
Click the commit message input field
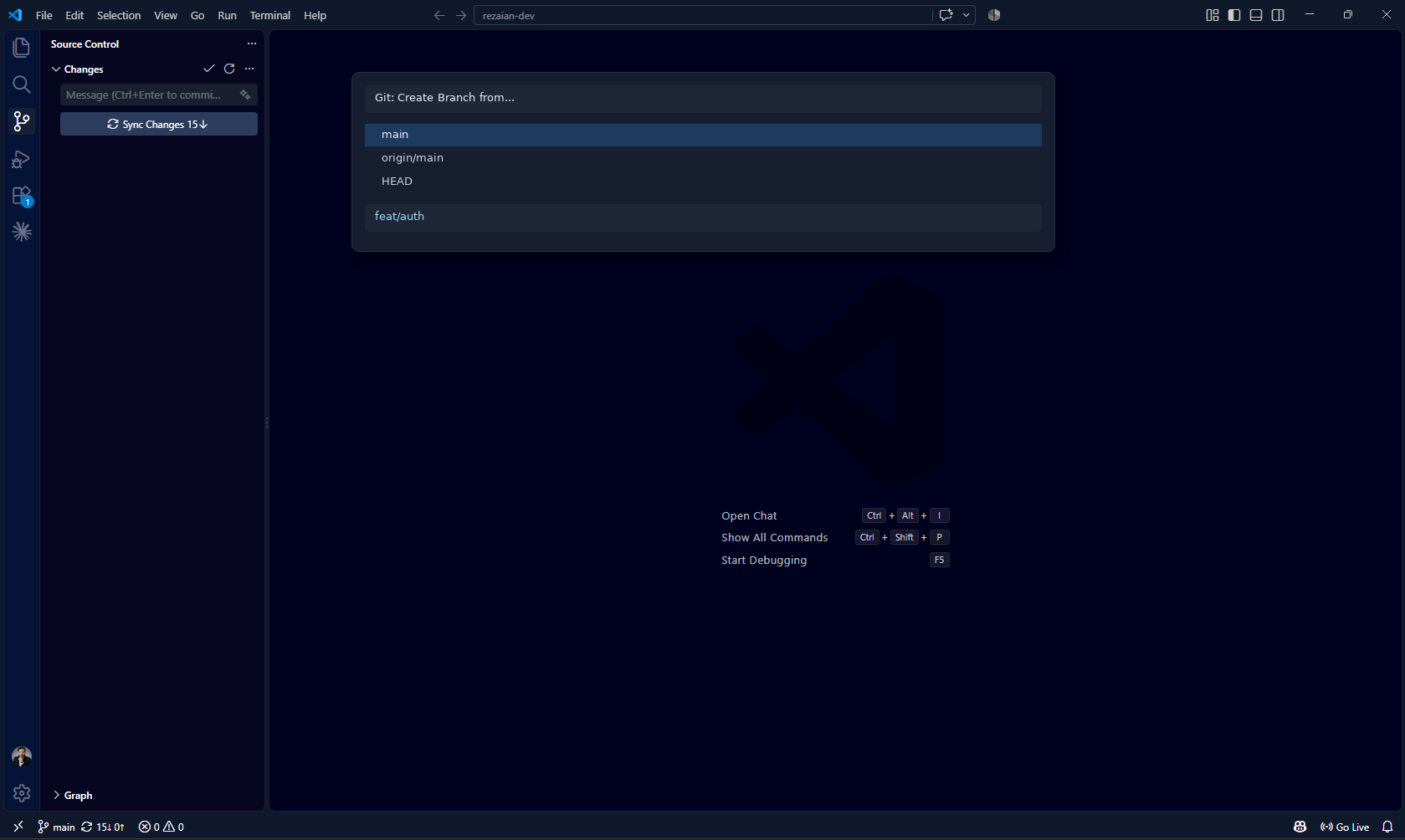click(x=159, y=95)
